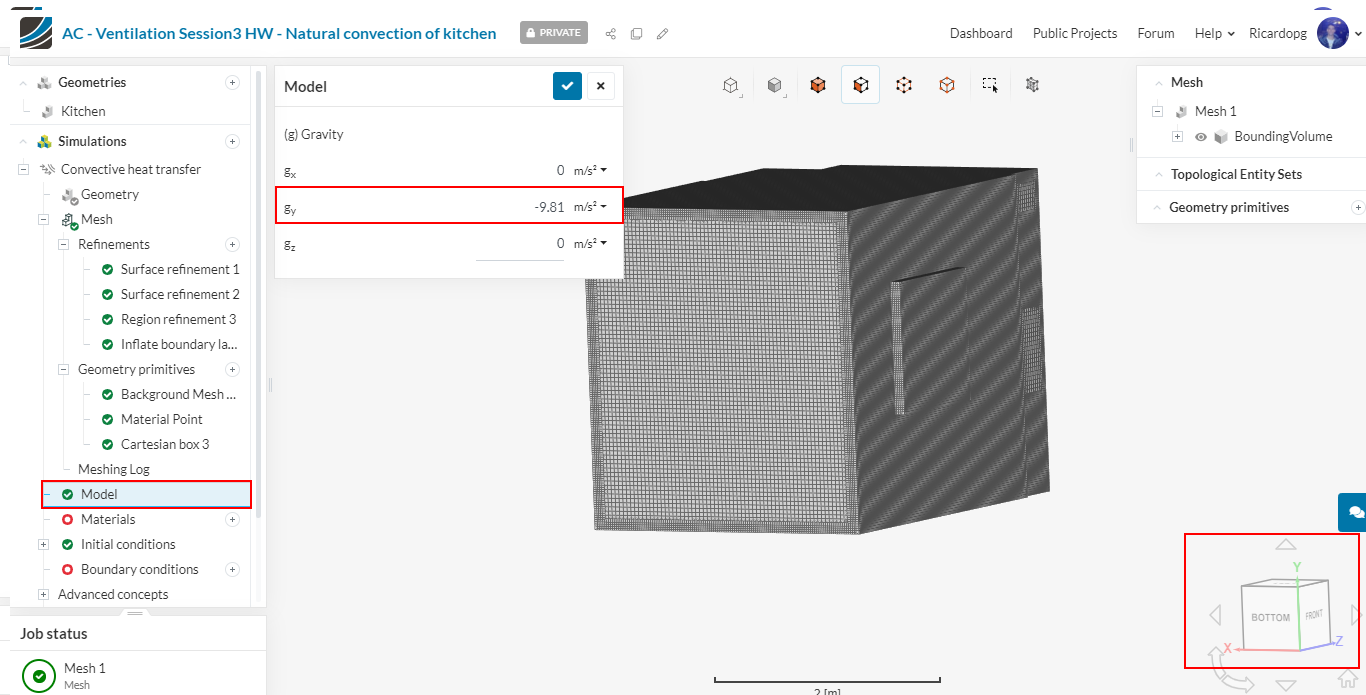Open the Help menu
Image resolution: width=1366 pixels, height=695 pixels.
click(1214, 33)
